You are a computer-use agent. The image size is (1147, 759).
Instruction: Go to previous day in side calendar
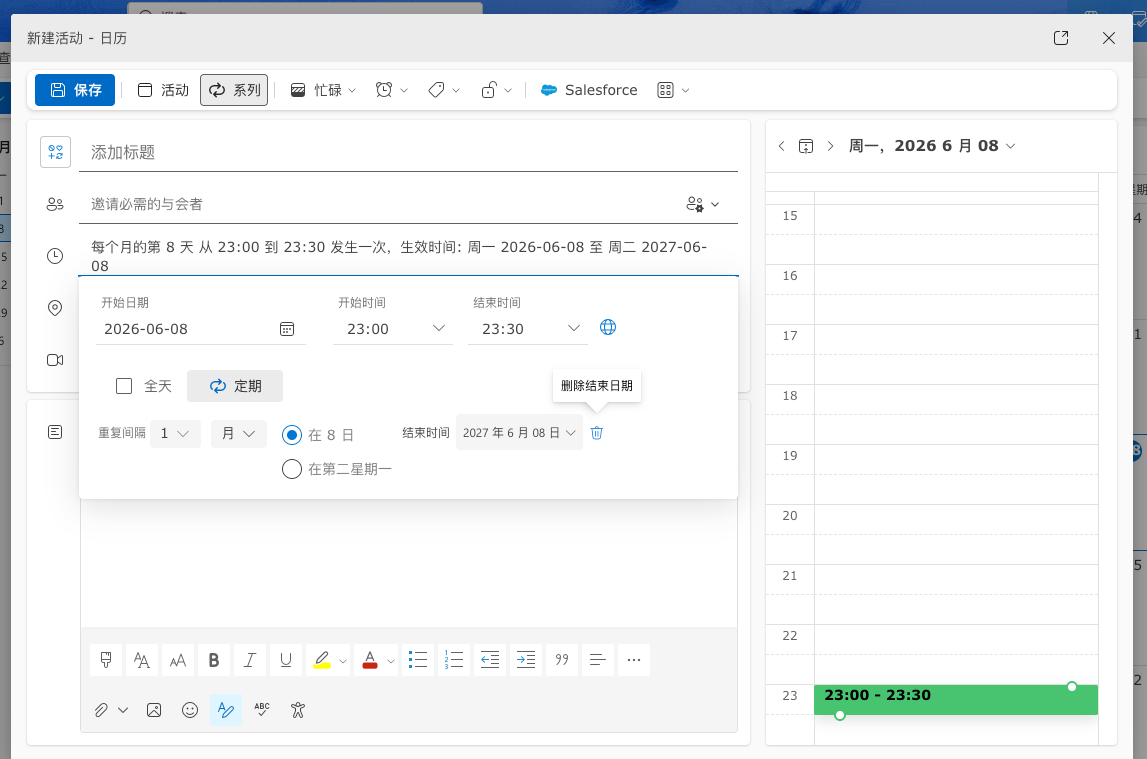click(x=781, y=146)
